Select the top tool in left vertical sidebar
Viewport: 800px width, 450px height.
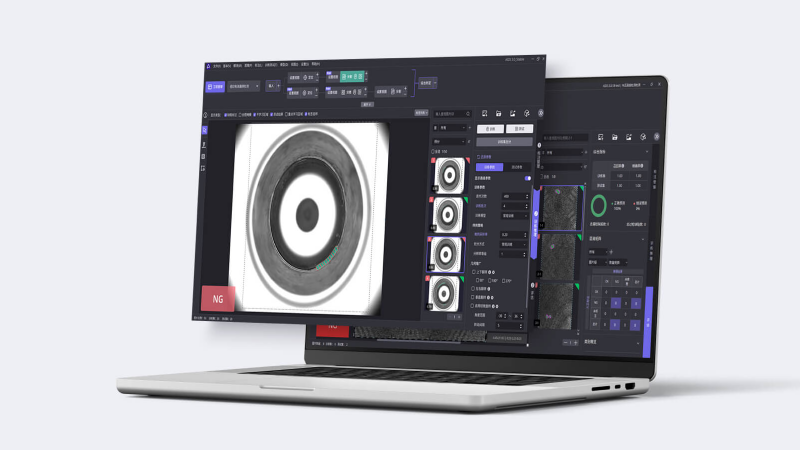click(x=204, y=130)
